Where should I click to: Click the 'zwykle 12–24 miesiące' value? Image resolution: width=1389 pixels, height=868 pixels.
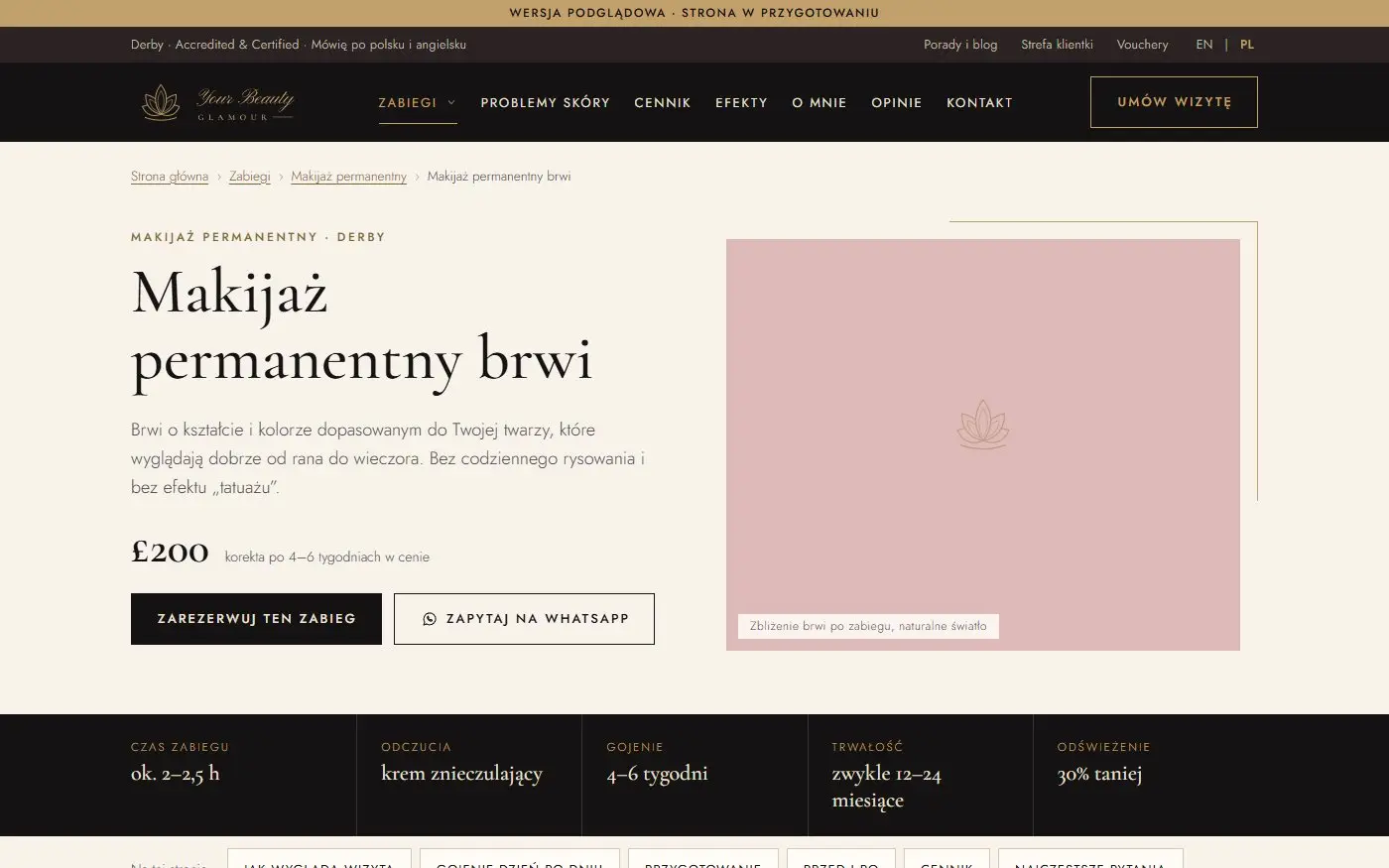click(x=887, y=787)
